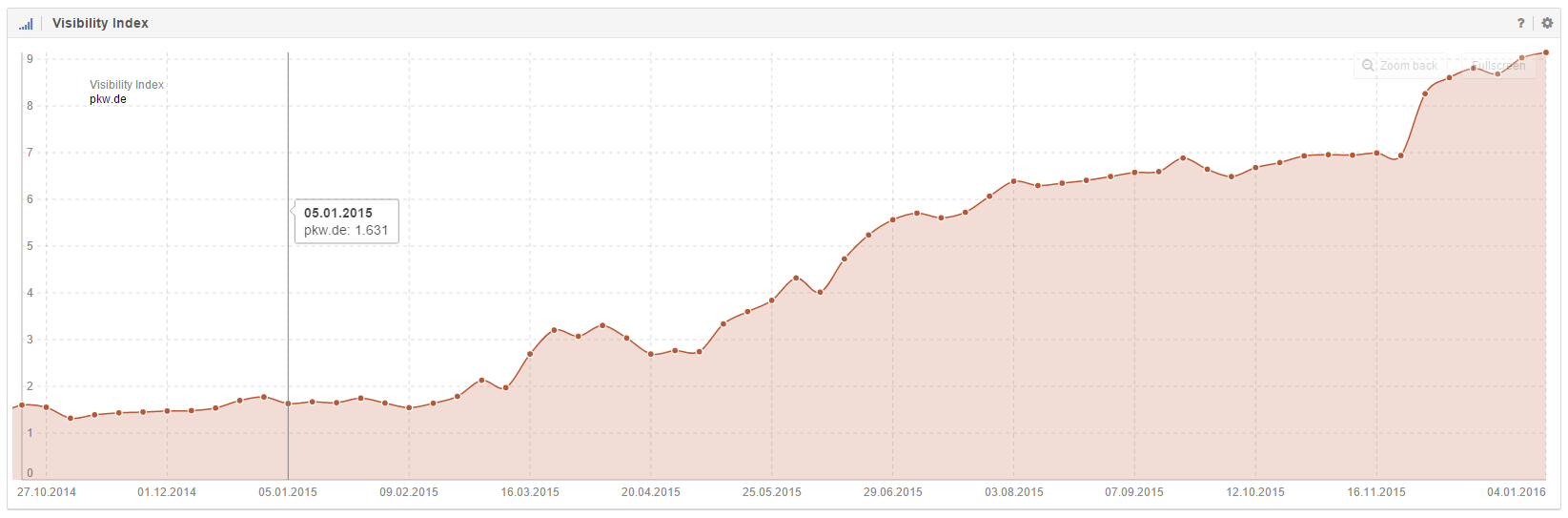1568x518 pixels.
Task: Click the magnifier icon in Zoom back
Action: click(1368, 66)
